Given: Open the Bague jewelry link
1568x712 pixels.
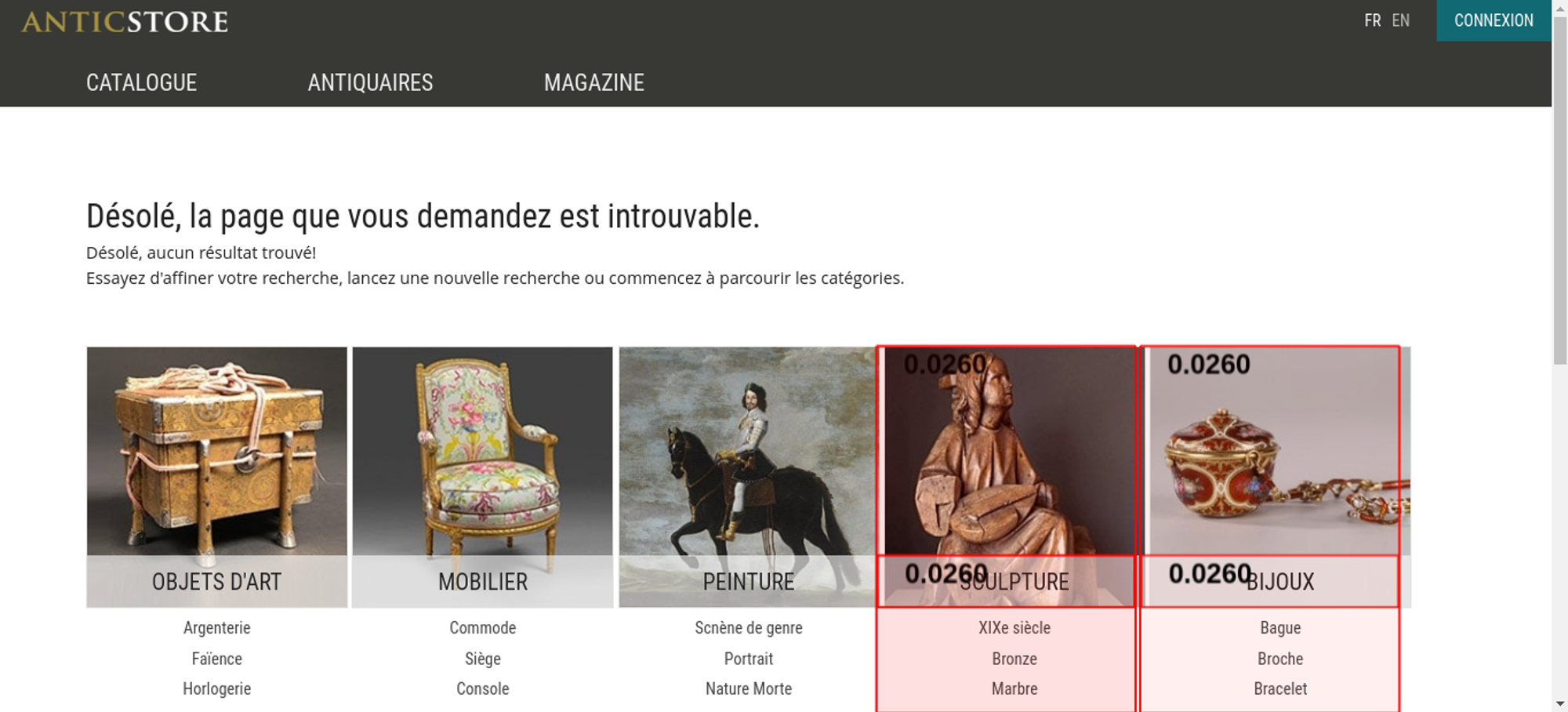Looking at the screenshot, I should click(x=1280, y=628).
